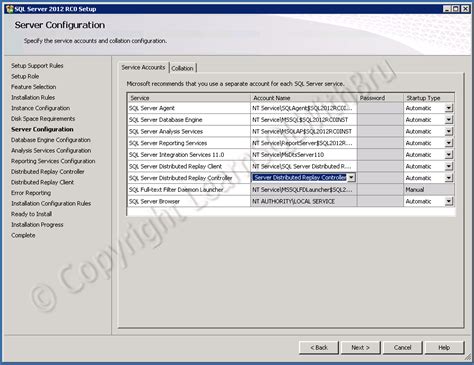Open Startup Type dropdown for SQL Server Reporting Services
This screenshot has height=365, width=474.
pyautogui.click(x=449, y=143)
